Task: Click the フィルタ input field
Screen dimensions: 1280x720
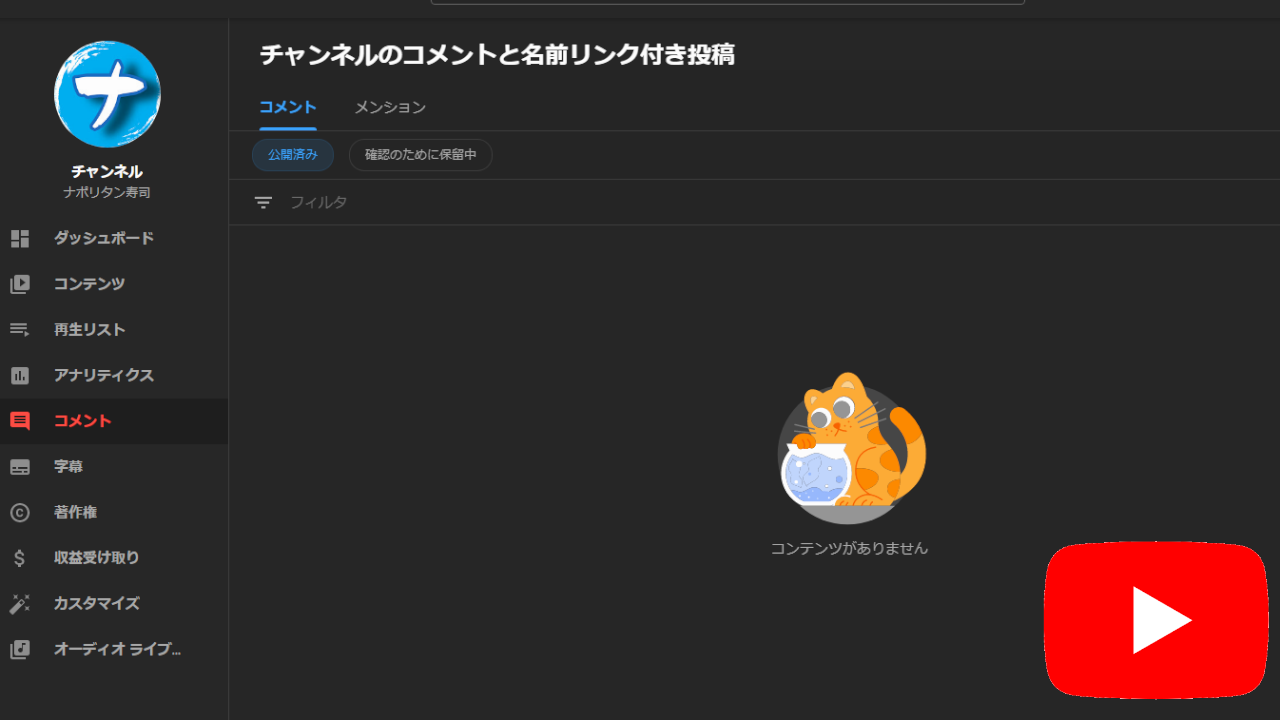Action: [755, 202]
